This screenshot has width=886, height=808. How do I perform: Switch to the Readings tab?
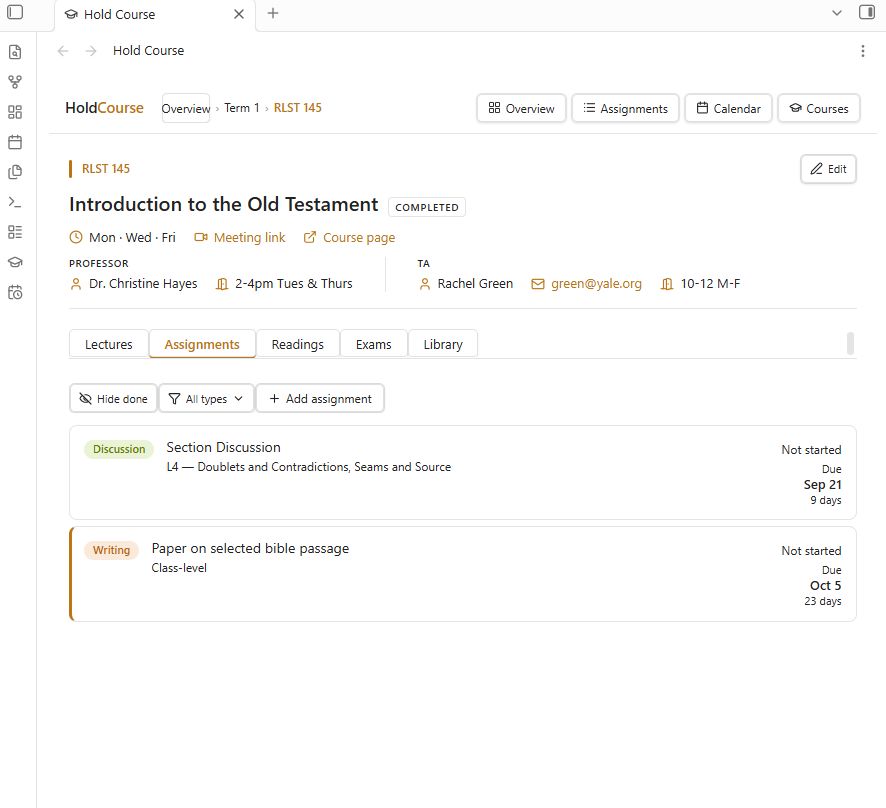(x=297, y=344)
